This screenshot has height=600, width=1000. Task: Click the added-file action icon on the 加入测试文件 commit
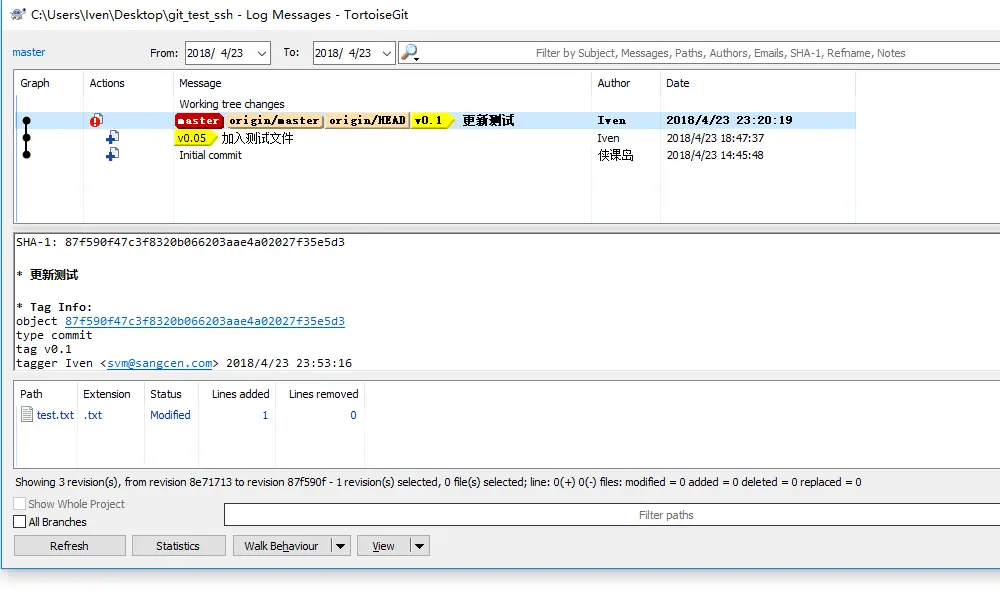(x=112, y=137)
